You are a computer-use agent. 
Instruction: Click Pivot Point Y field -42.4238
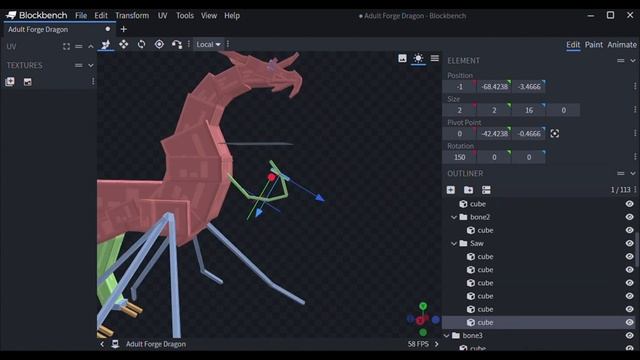coord(494,133)
